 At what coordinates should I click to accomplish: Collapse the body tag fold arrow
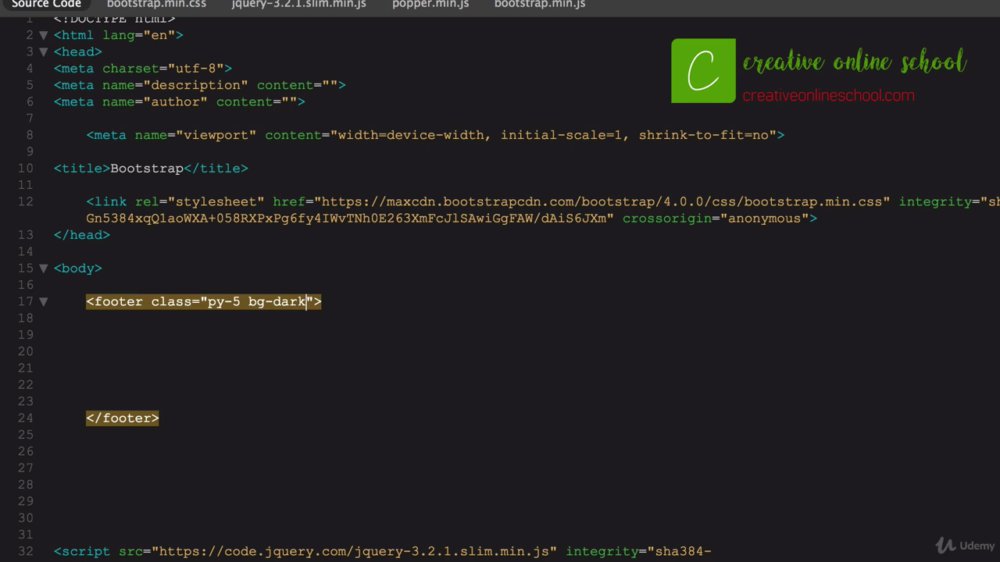click(43, 269)
